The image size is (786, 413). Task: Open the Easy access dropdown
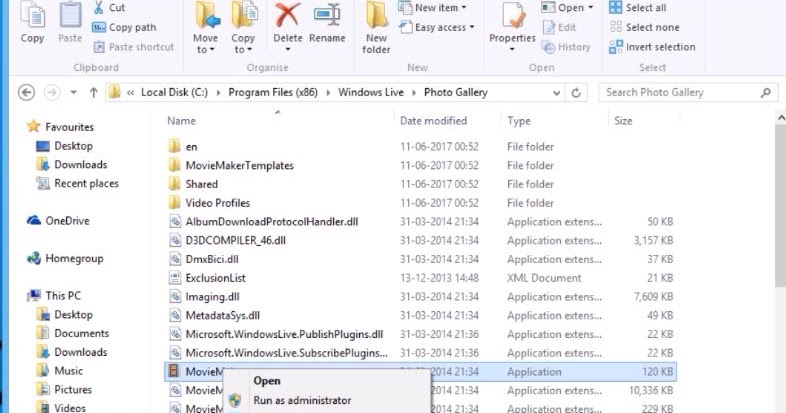[437, 27]
